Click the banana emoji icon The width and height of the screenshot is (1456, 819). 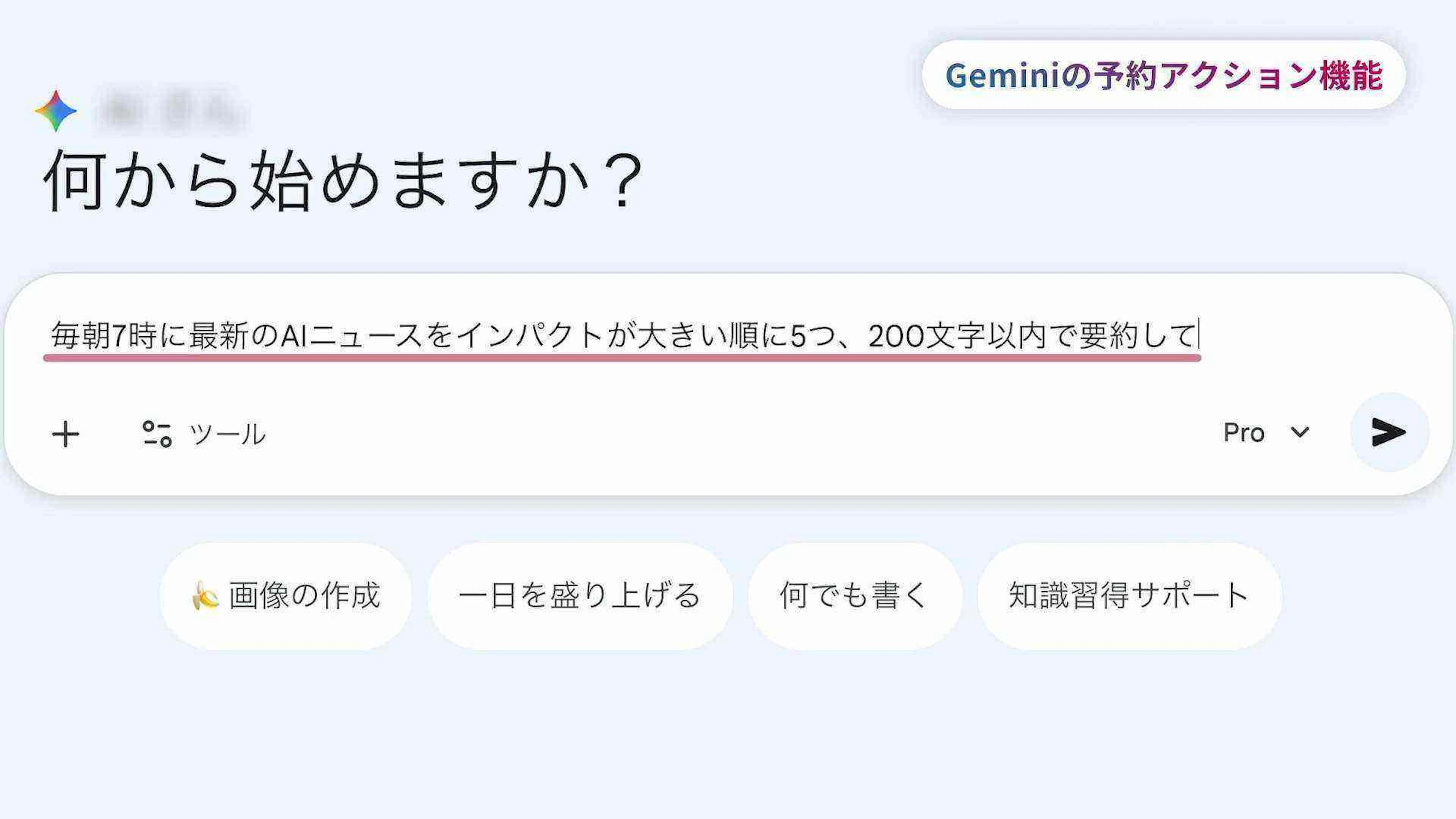click(205, 596)
